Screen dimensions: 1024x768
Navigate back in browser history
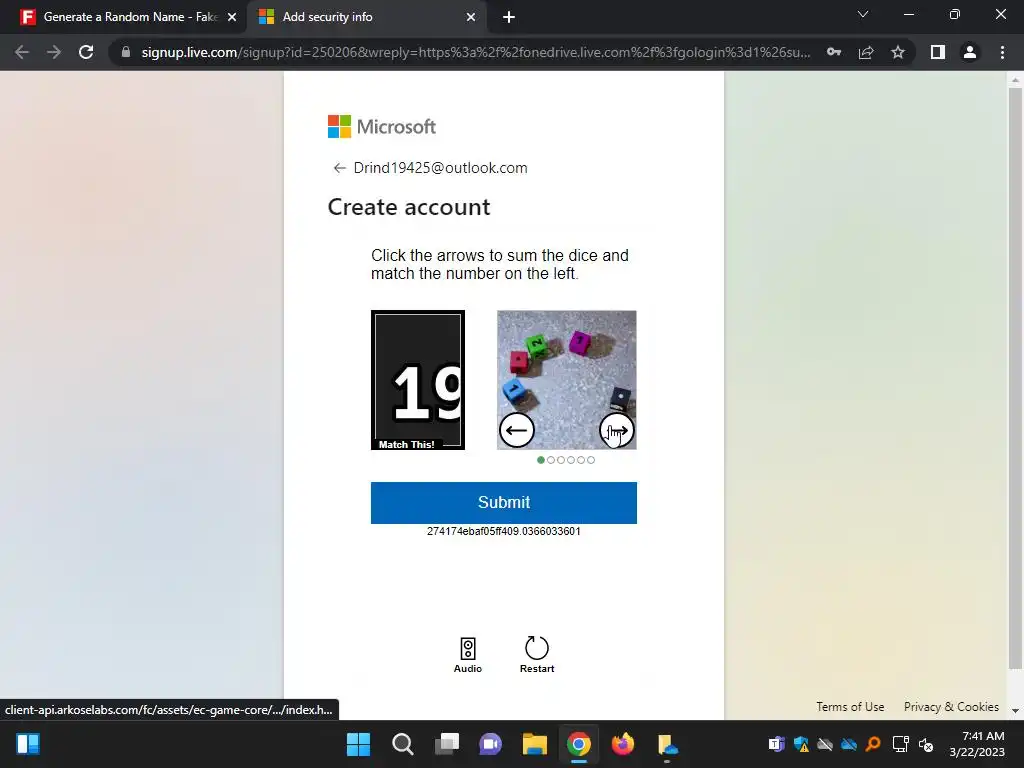coord(22,52)
